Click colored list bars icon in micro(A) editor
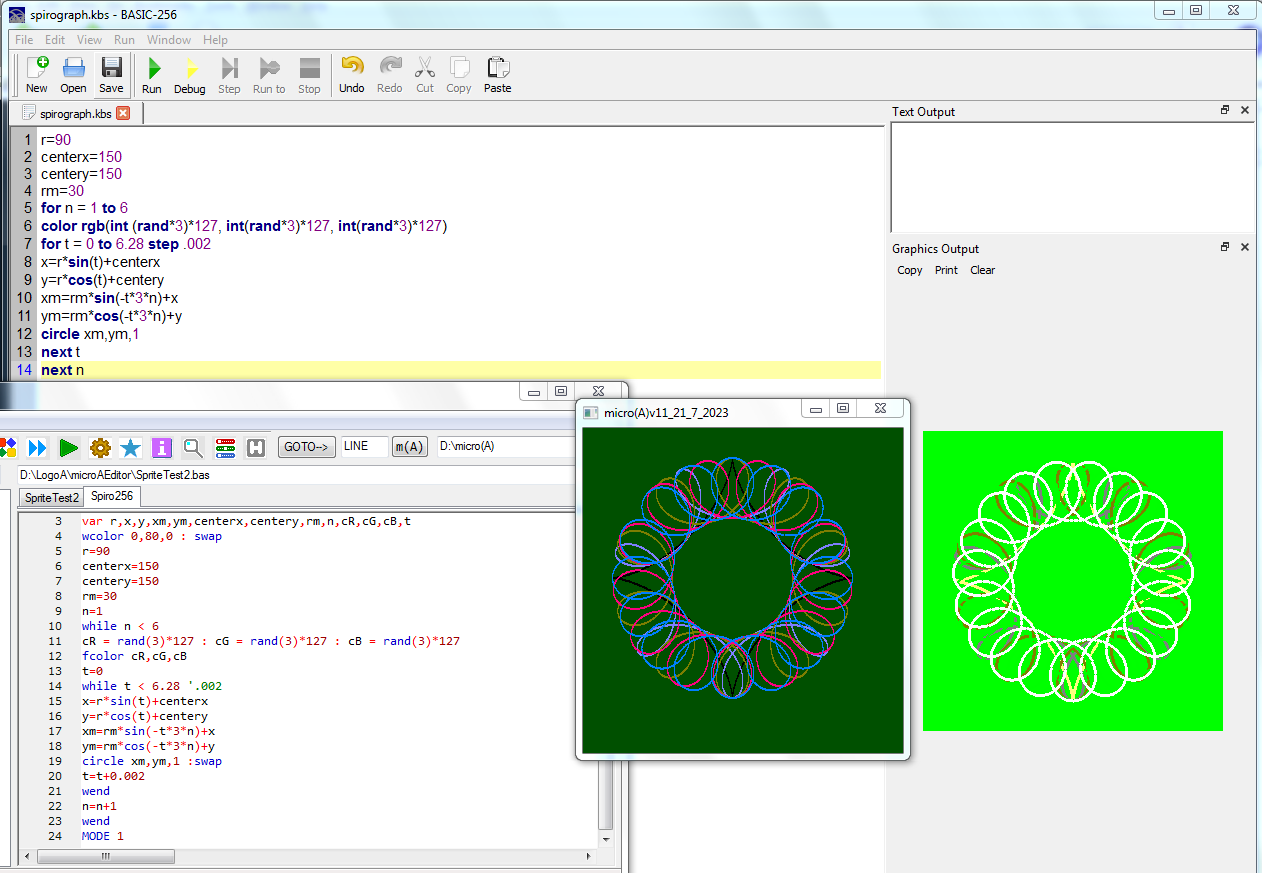This screenshot has height=873, width=1262. pyautogui.click(x=225, y=447)
